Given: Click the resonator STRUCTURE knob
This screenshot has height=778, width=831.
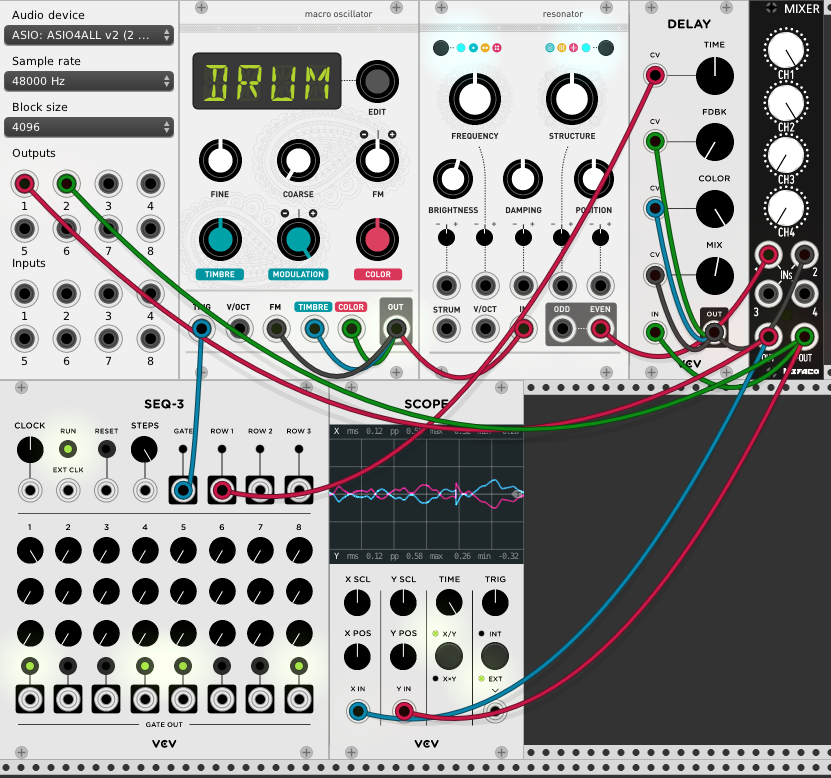Looking at the screenshot, I should pyautogui.click(x=572, y=99).
